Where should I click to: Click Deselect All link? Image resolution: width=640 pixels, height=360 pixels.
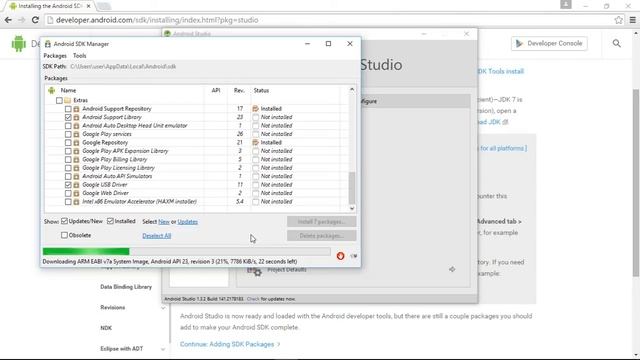click(156, 236)
